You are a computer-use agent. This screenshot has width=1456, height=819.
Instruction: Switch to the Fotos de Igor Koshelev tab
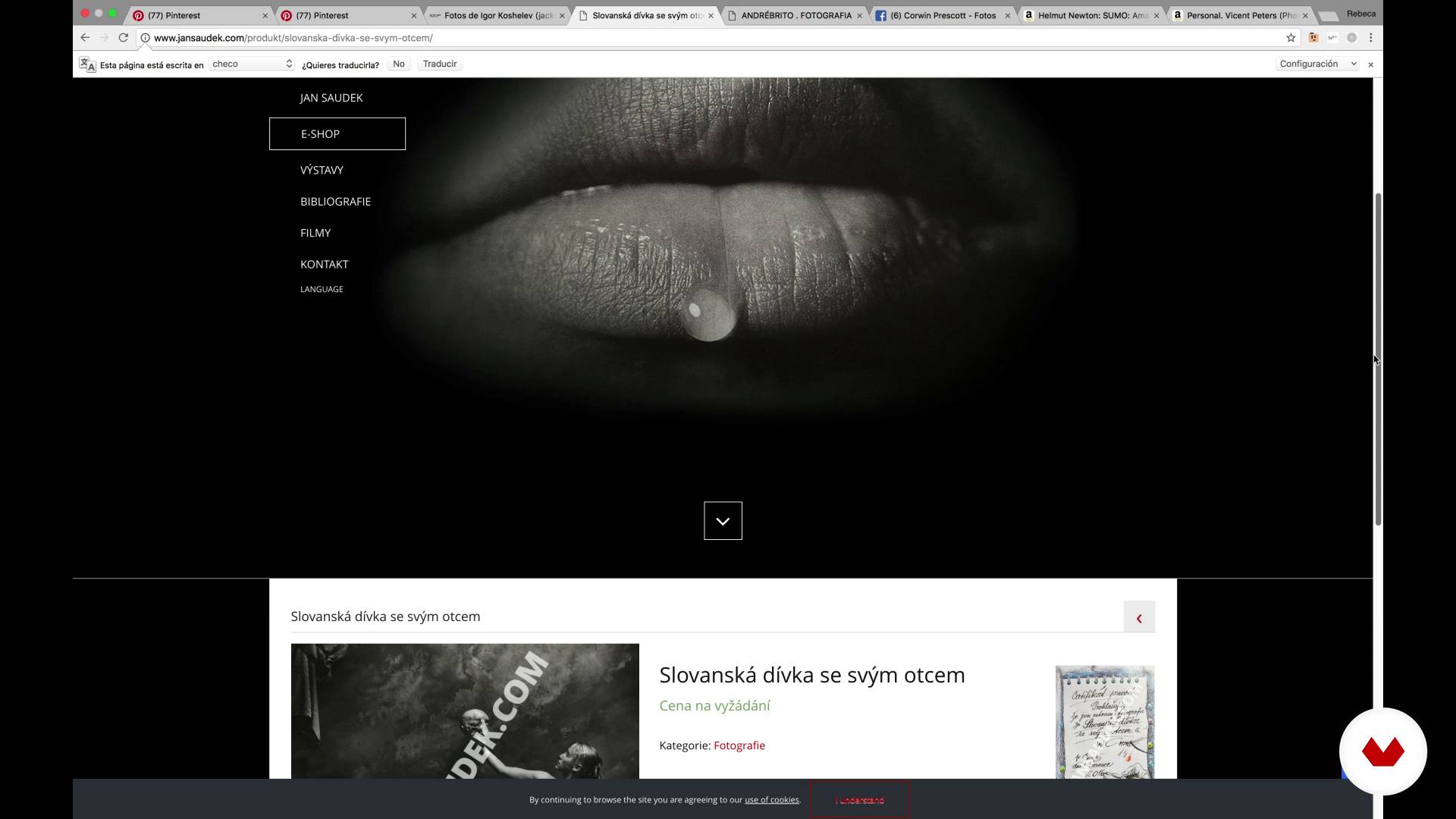(495, 15)
